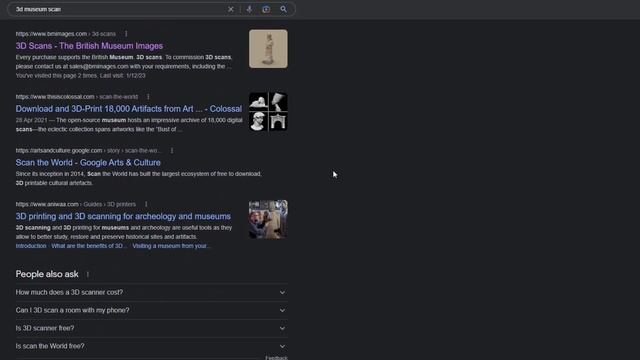The height and width of the screenshot is (360, 640).
Task: Follow the 'Introduction' sitelink
Action: [31, 246]
